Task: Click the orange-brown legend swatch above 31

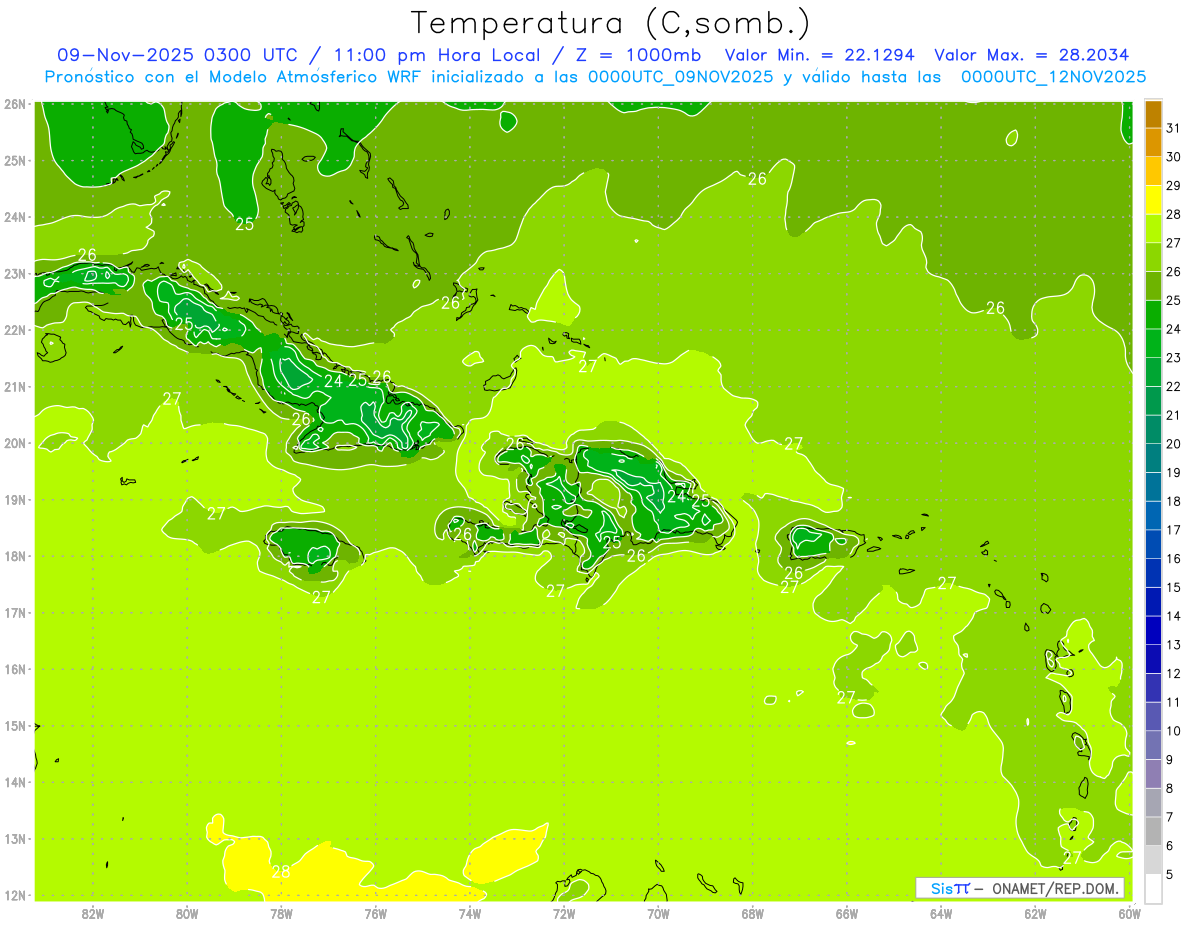Action: tap(1153, 115)
